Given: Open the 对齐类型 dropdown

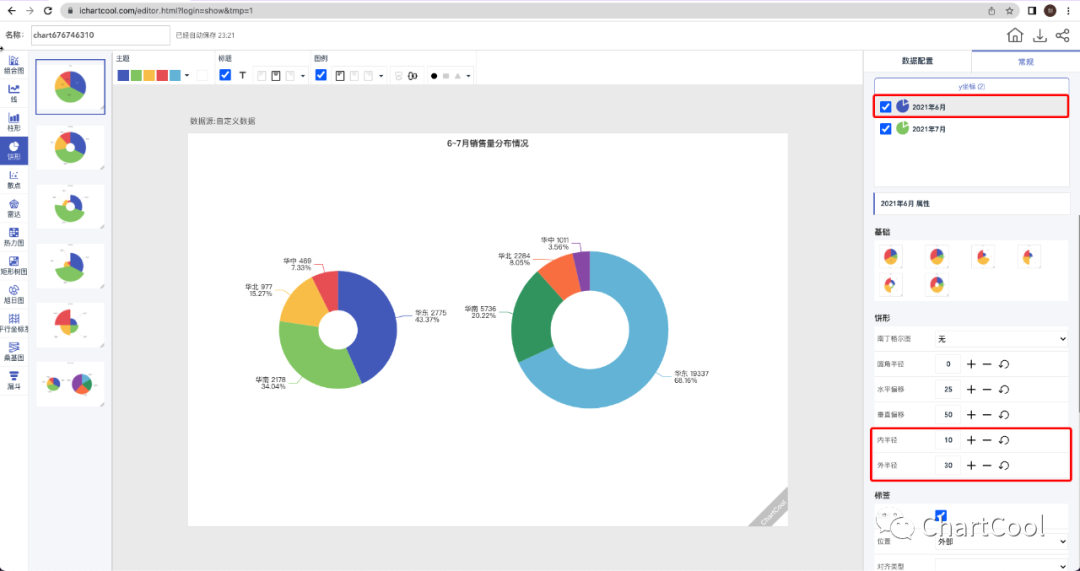Looking at the screenshot, I should point(1001,566).
